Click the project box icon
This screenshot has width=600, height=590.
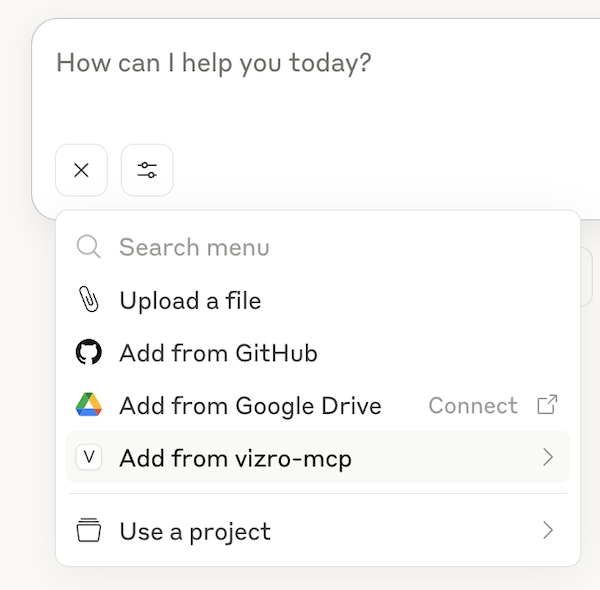[89, 531]
